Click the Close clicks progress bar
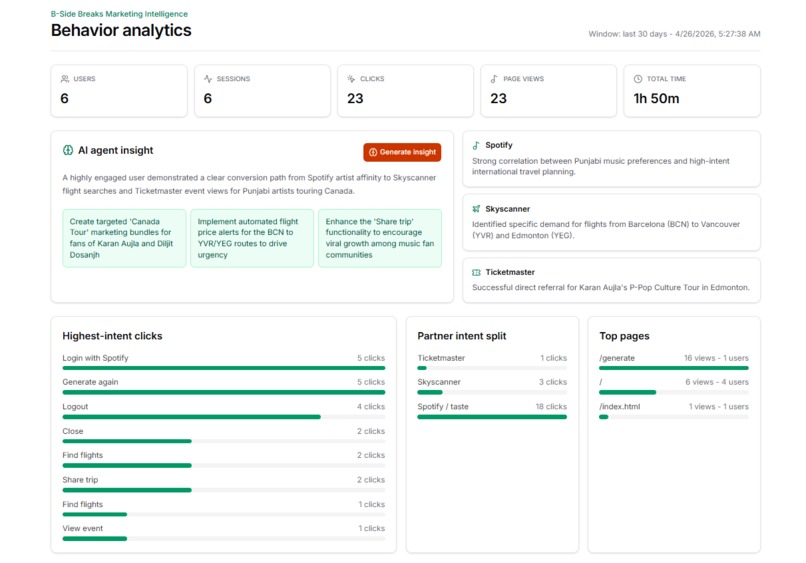This screenshot has height=563, width=806. (x=224, y=441)
